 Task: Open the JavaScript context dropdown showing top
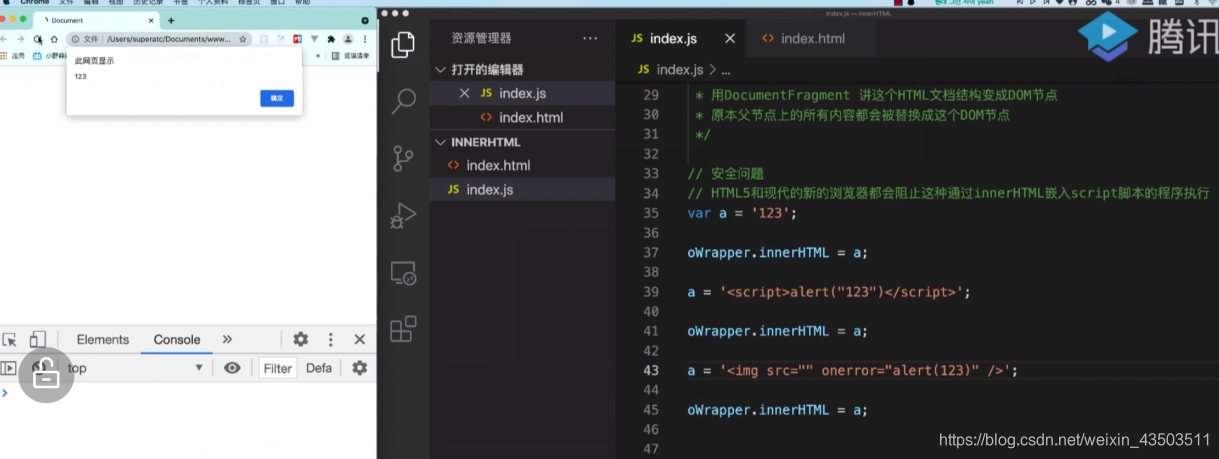click(134, 368)
